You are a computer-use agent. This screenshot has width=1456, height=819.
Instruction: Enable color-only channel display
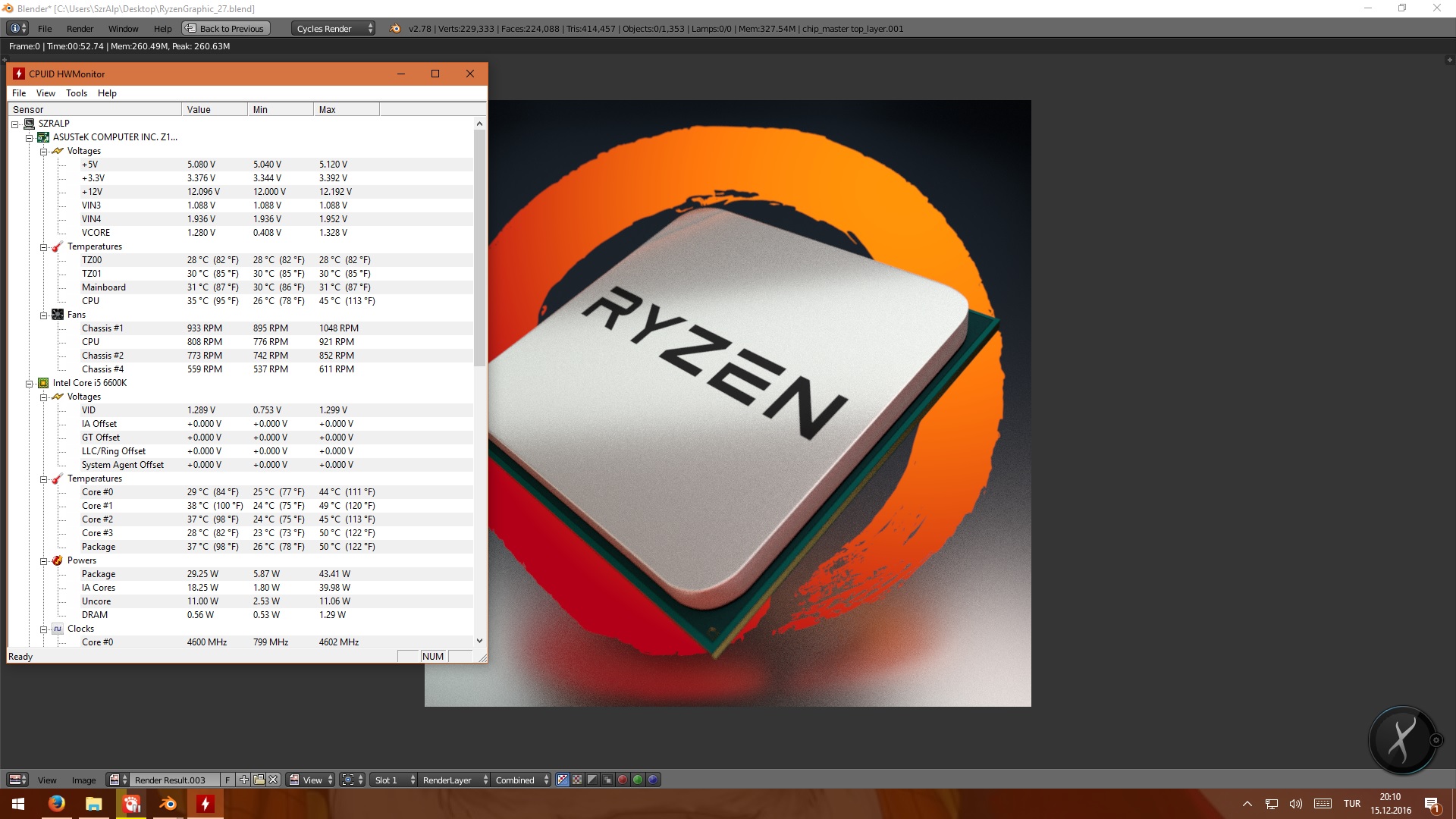pos(577,780)
